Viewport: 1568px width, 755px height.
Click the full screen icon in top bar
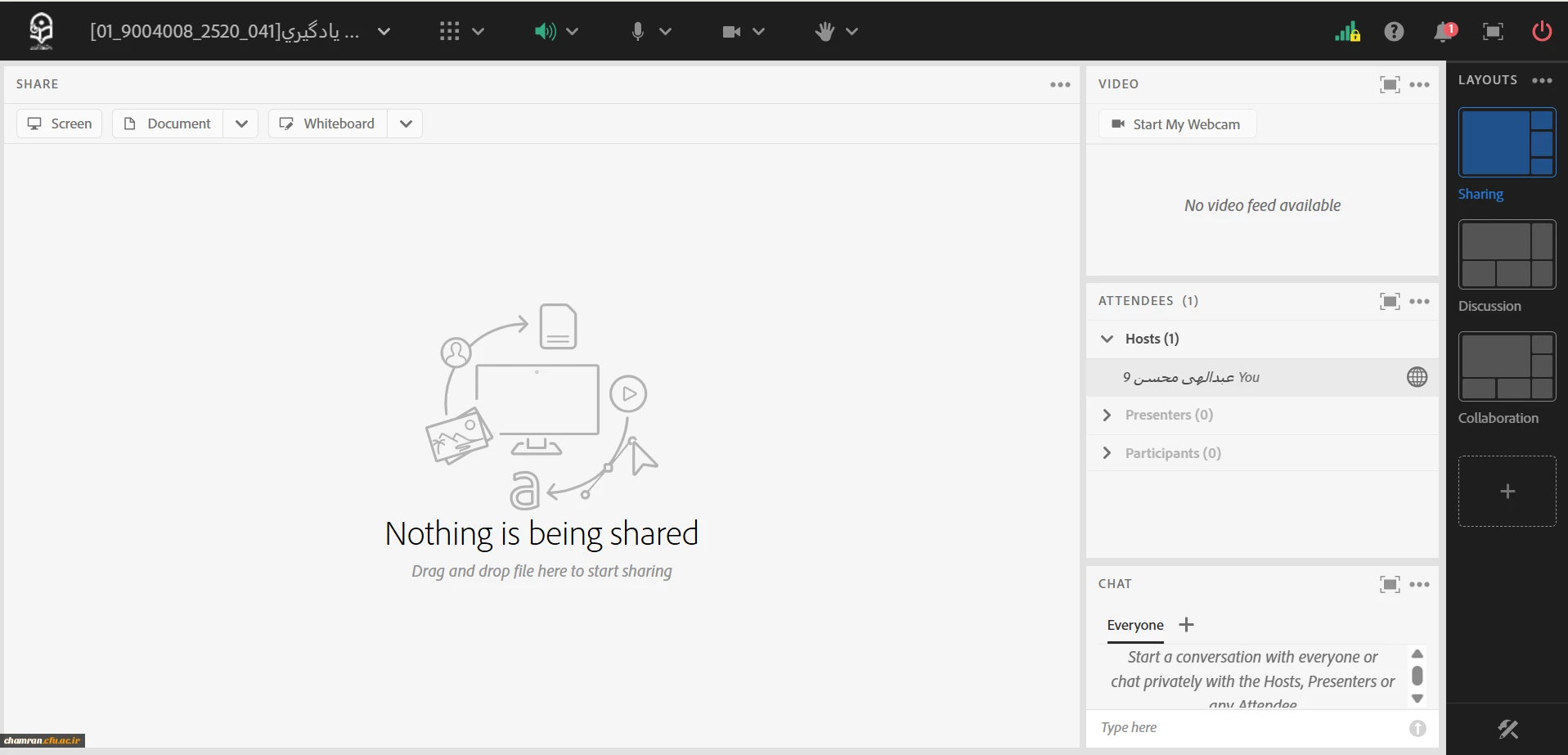(1493, 32)
